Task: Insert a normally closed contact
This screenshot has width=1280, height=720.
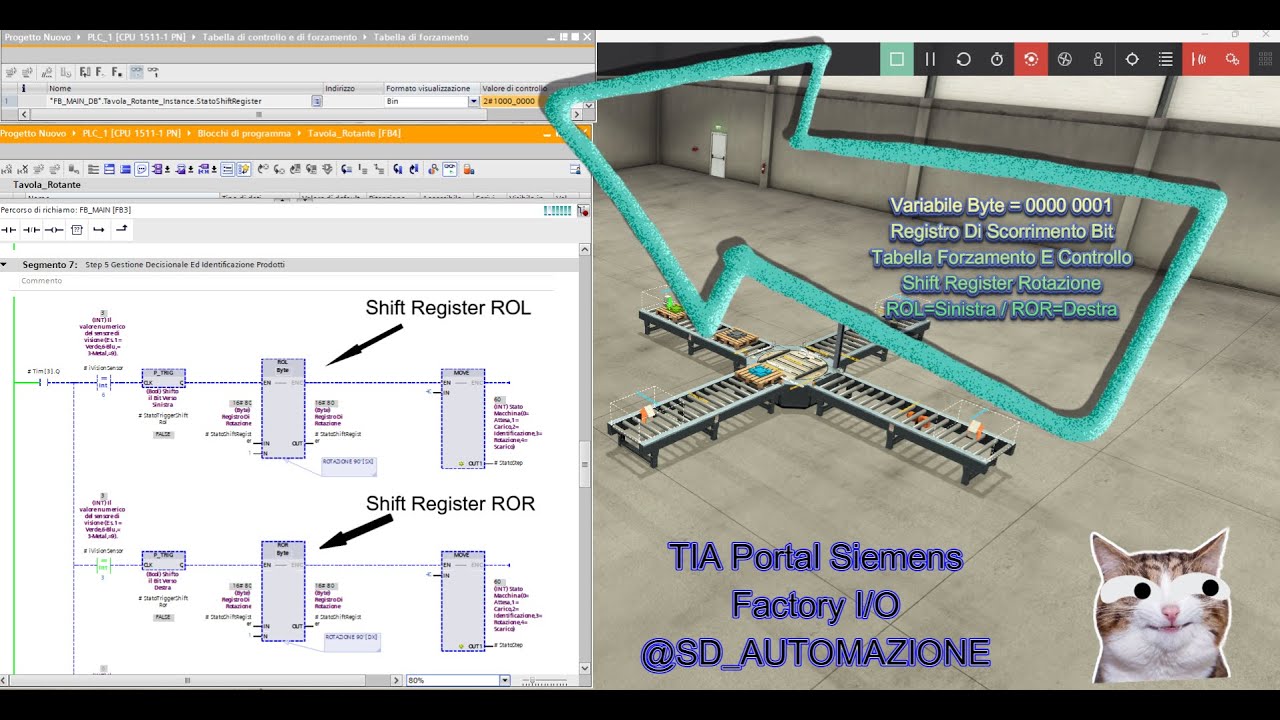Action: click(31, 230)
